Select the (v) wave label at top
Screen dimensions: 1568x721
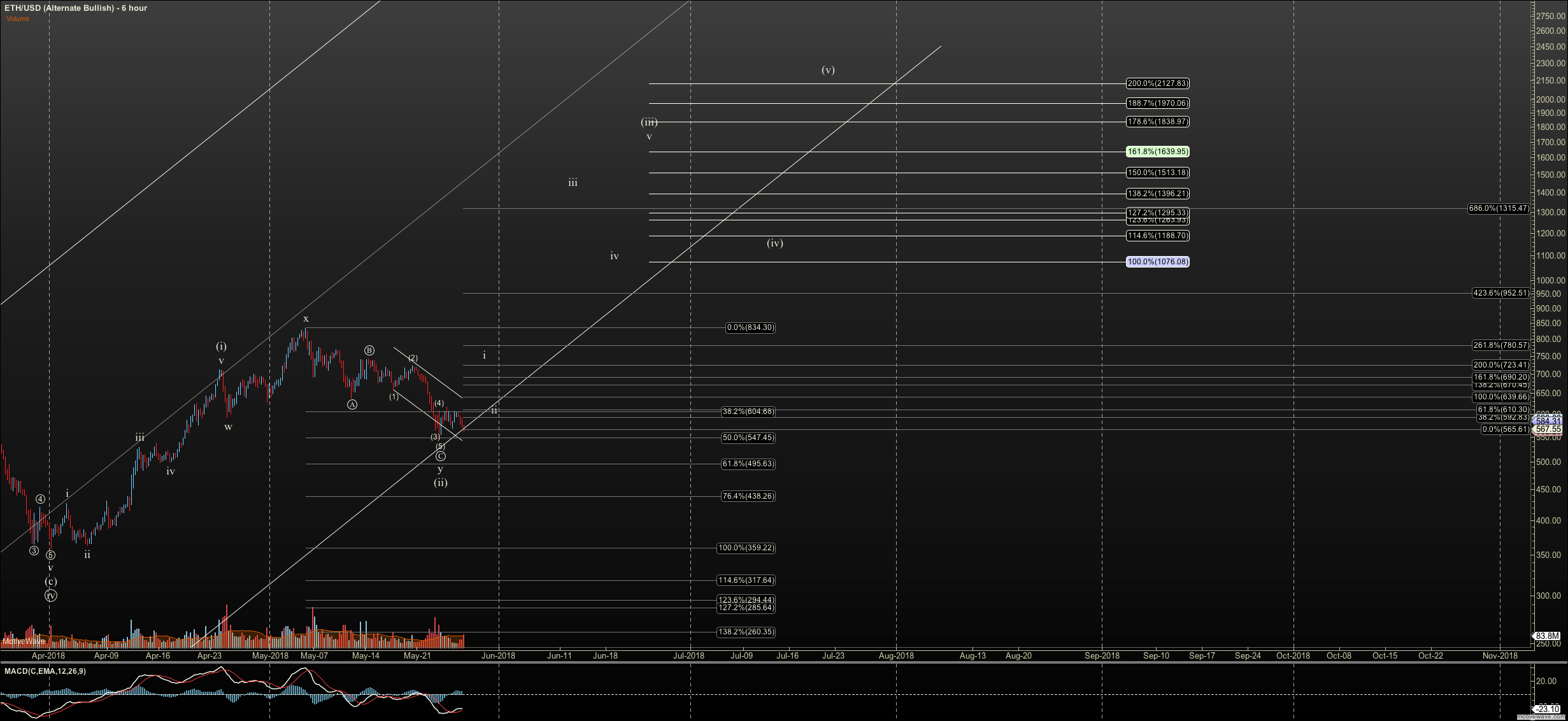(828, 70)
